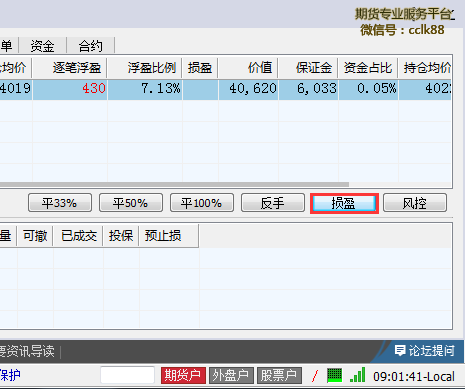465x389 pixels.
Task: Click the green signal strength bars icon
Action: tap(358, 375)
